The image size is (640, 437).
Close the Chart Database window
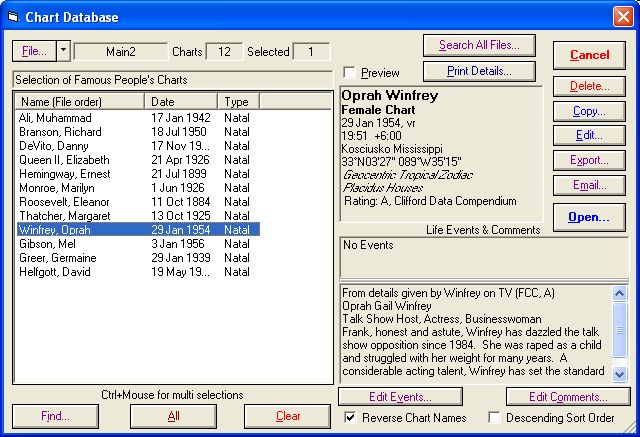coord(622,16)
